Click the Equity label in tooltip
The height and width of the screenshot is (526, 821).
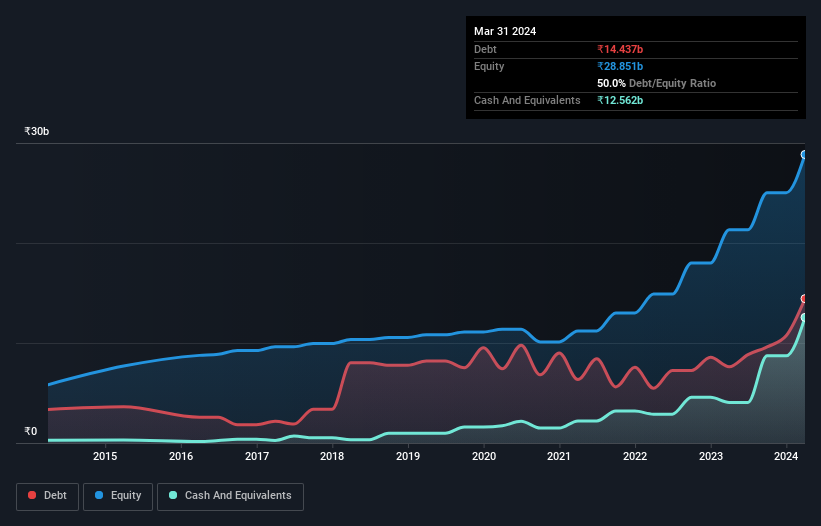[x=489, y=66]
